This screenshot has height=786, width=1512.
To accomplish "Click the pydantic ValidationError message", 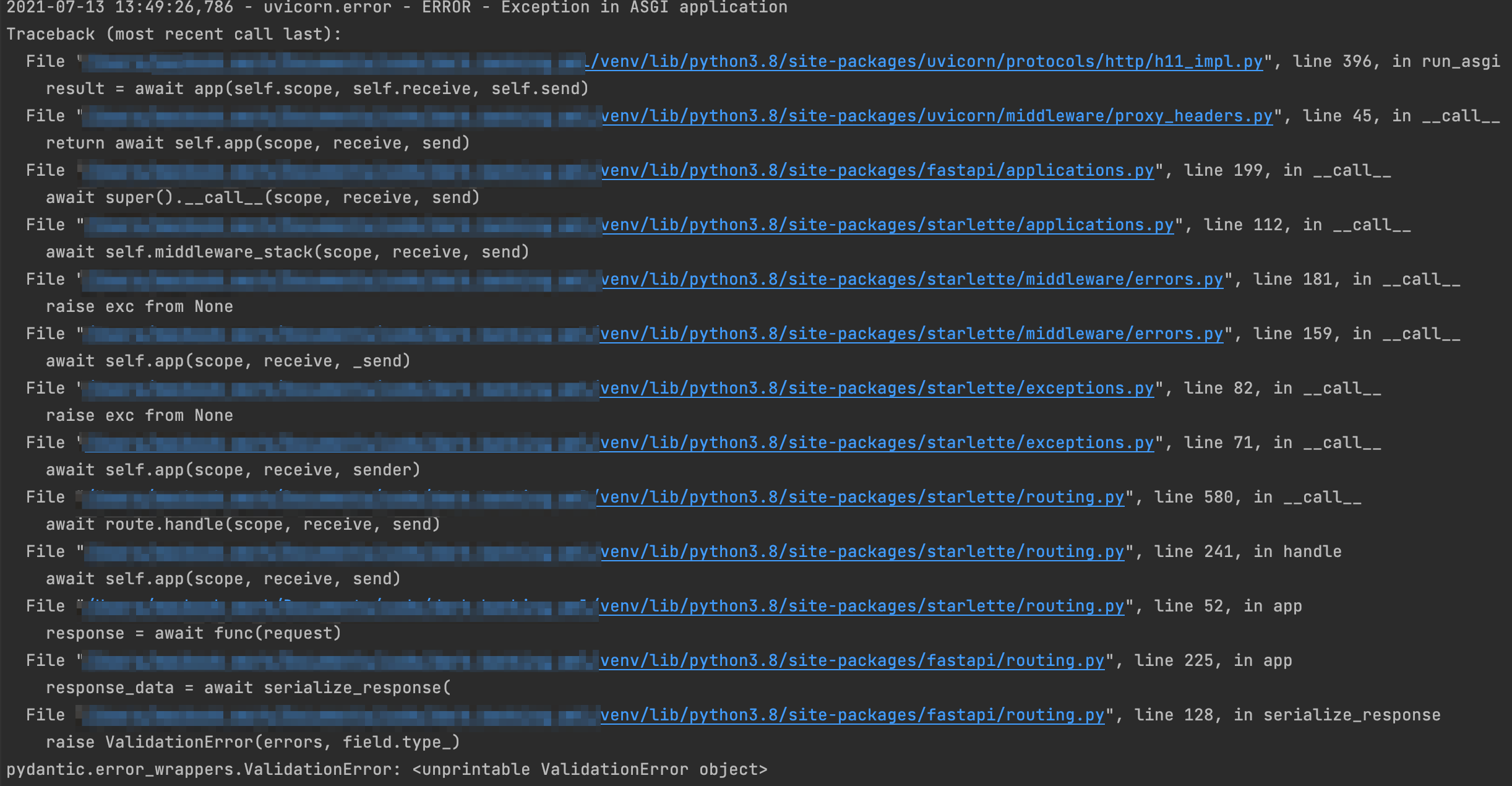I will (x=390, y=769).
